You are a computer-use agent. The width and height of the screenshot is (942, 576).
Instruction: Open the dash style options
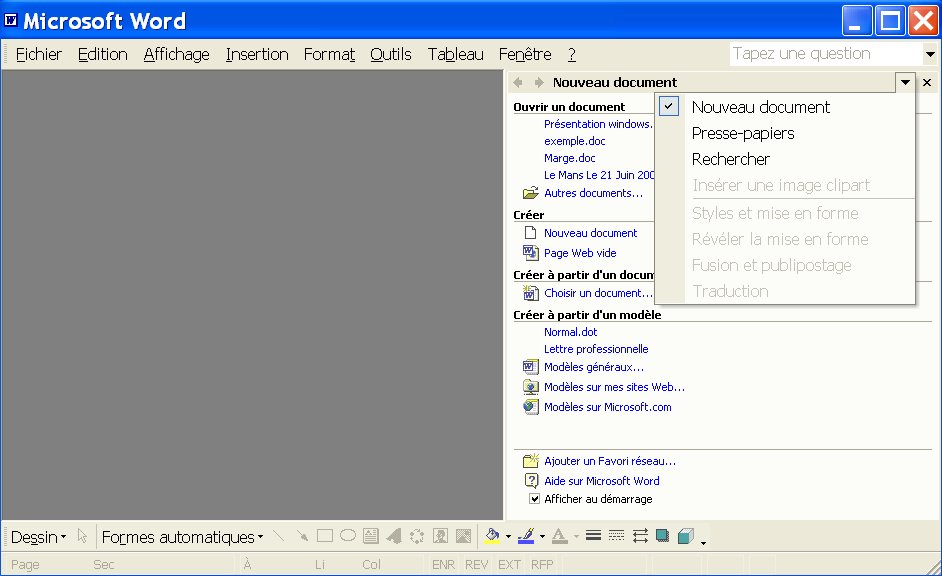click(616, 536)
